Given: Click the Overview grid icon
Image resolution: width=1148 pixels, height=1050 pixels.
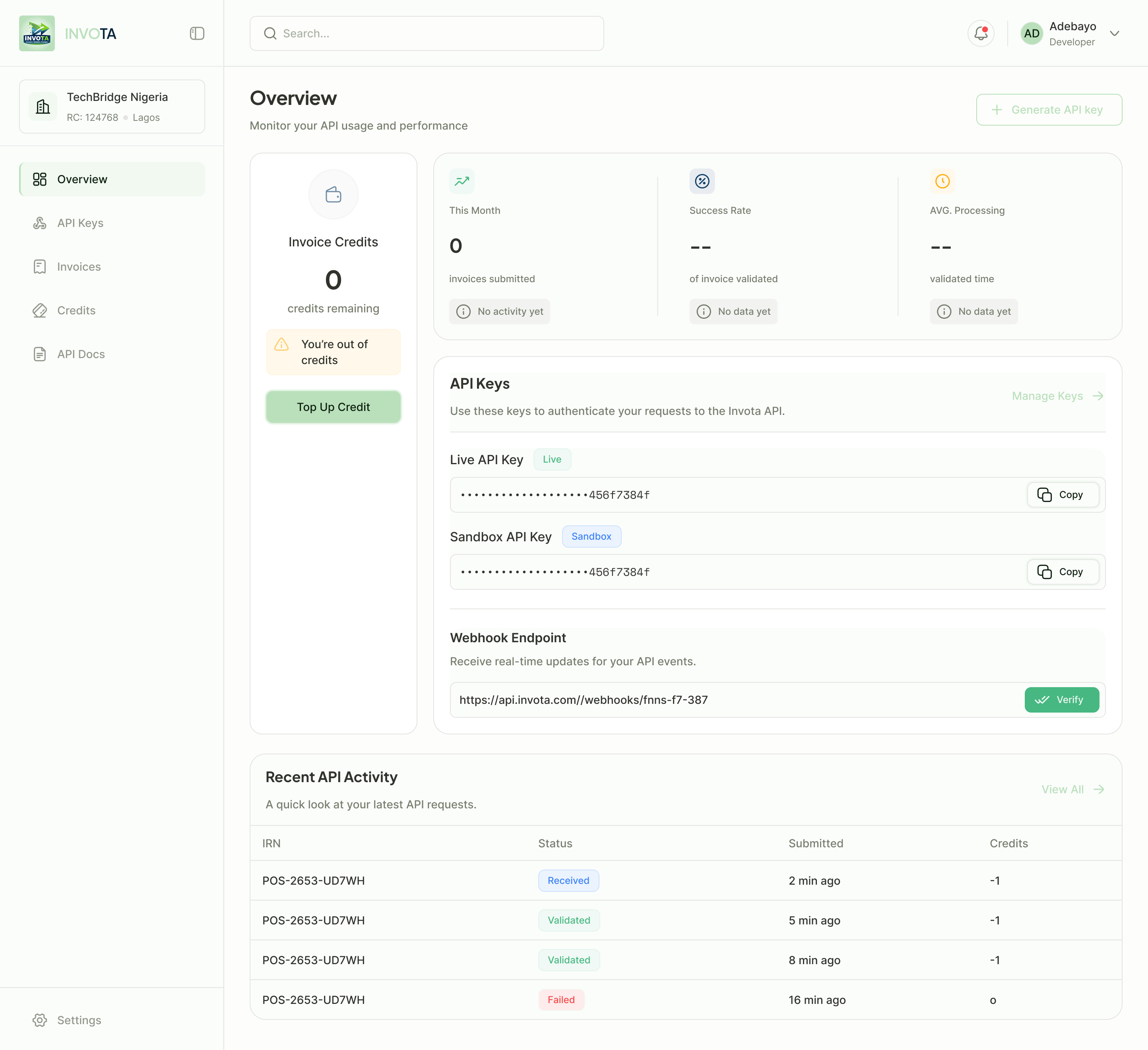Looking at the screenshot, I should pos(39,179).
